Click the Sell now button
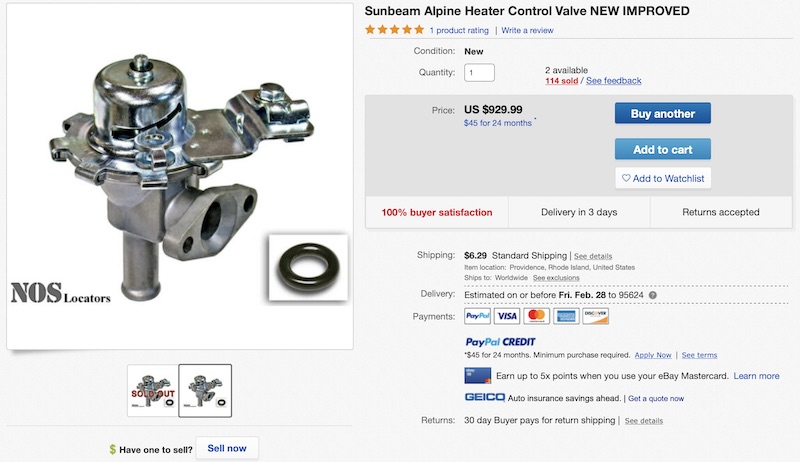800x462 pixels. 227,448
